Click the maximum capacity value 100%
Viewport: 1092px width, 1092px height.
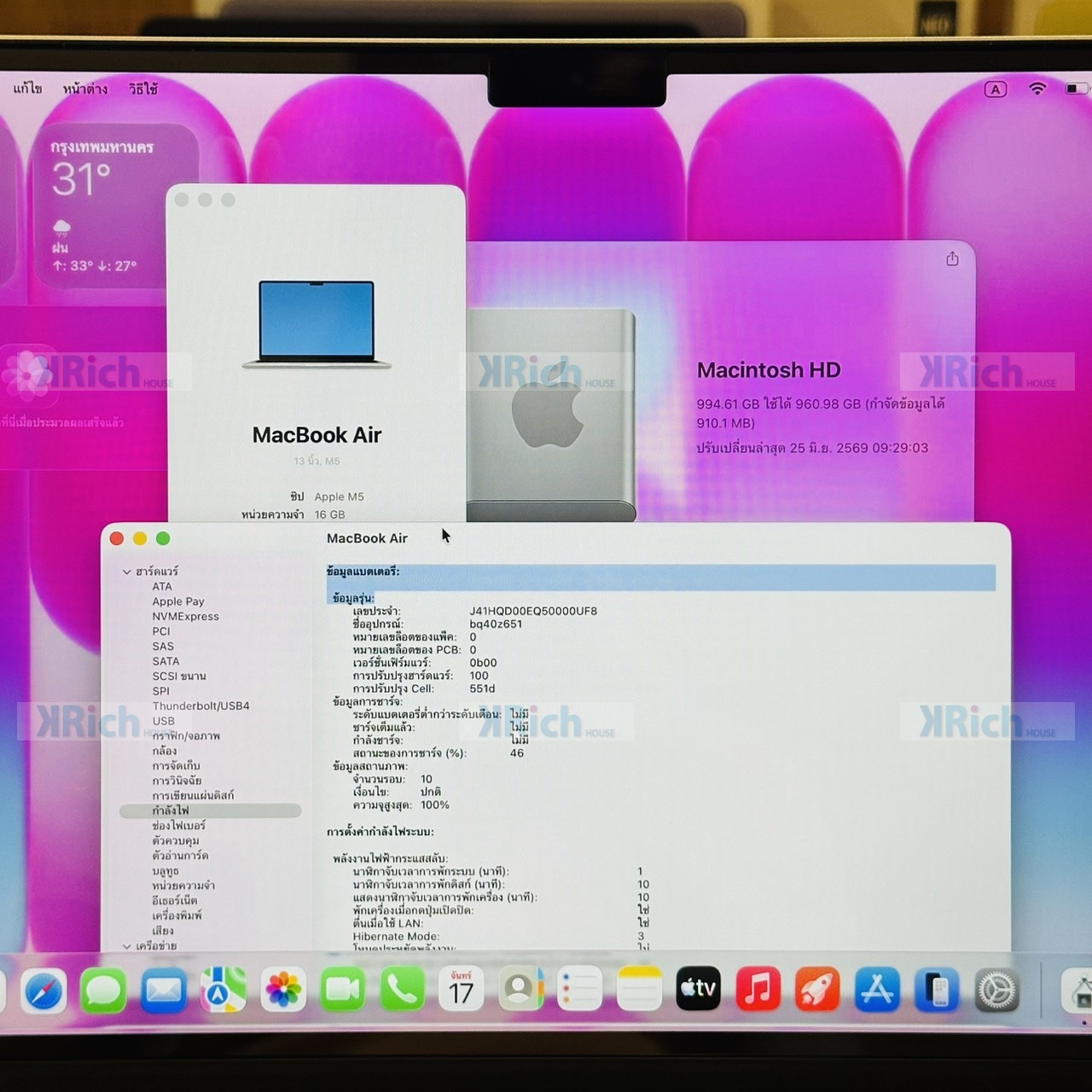point(435,804)
